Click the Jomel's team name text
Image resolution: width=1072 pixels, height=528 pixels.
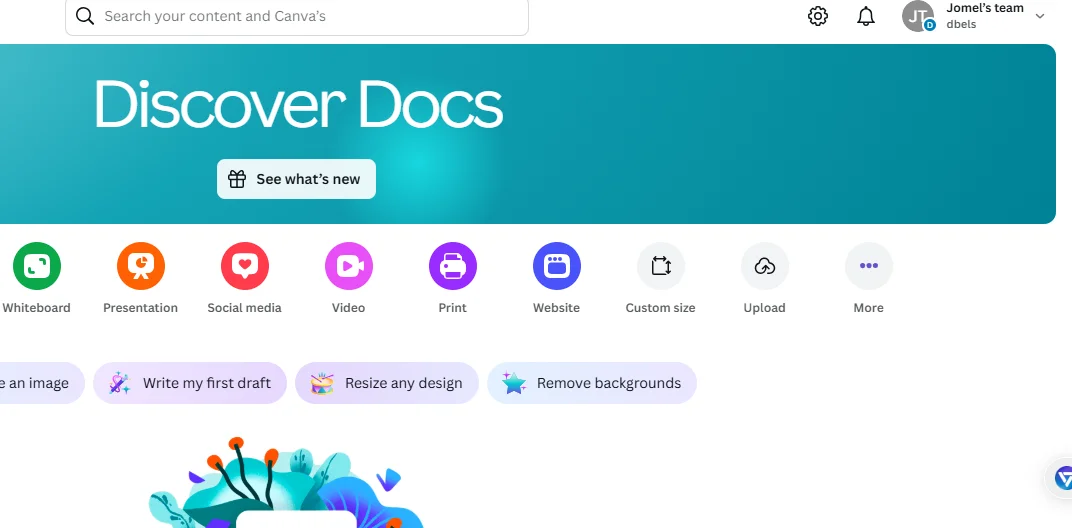tap(984, 8)
